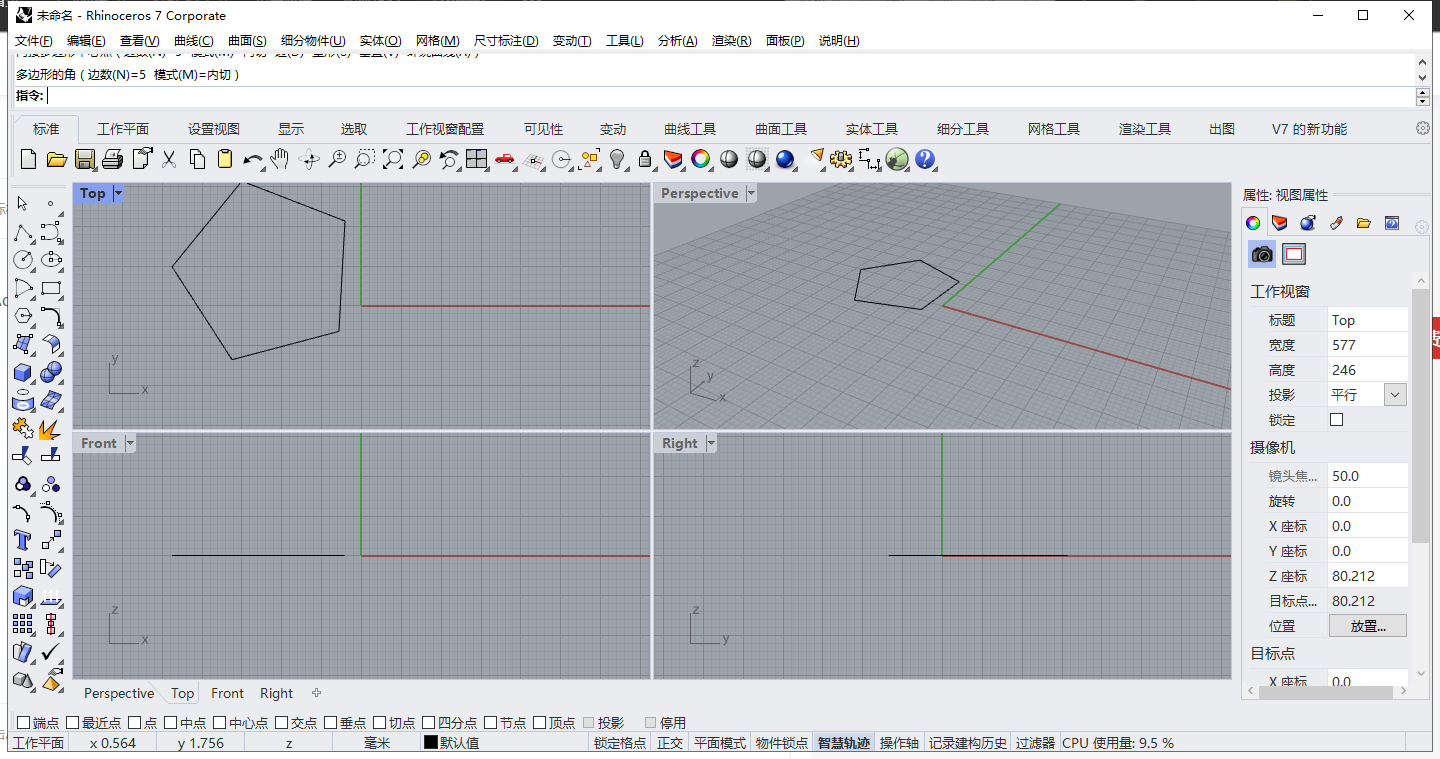The image size is (1440, 759).
Task: Click the camera viewport properties icon
Action: pyautogui.click(x=1263, y=254)
